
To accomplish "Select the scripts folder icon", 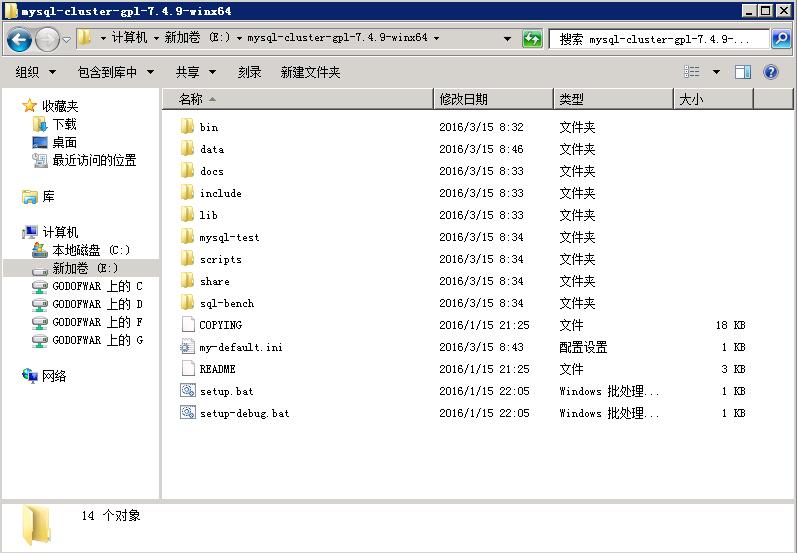I will tap(188, 259).
